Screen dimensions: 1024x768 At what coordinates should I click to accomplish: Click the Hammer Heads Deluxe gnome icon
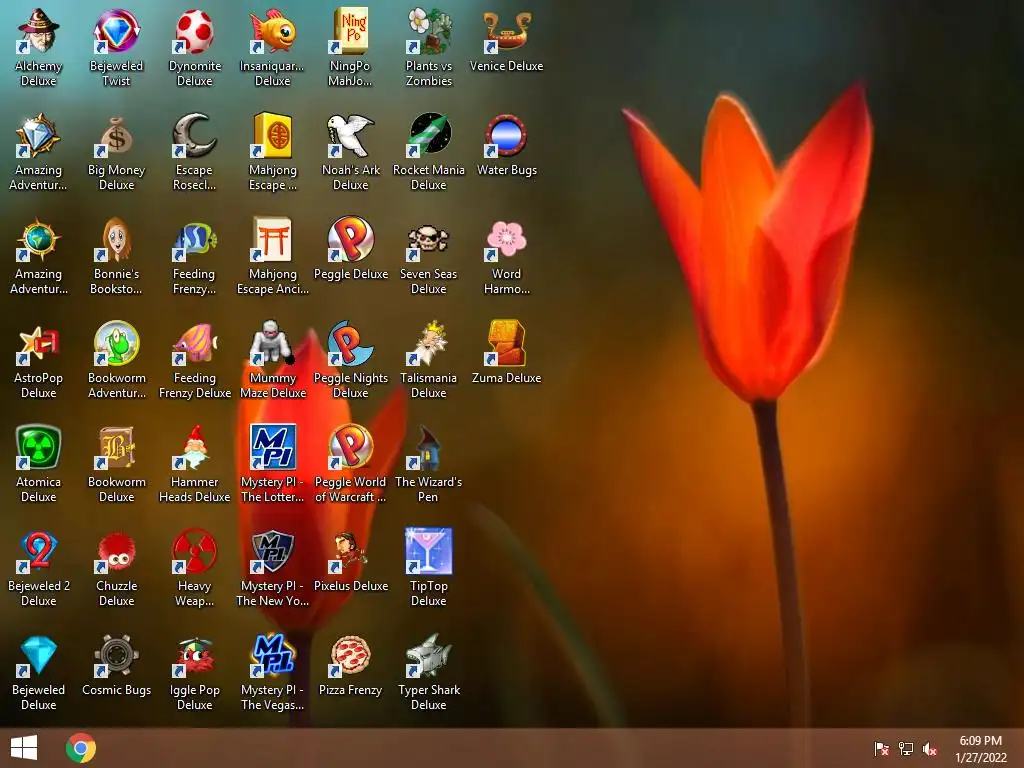click(195, 447)
